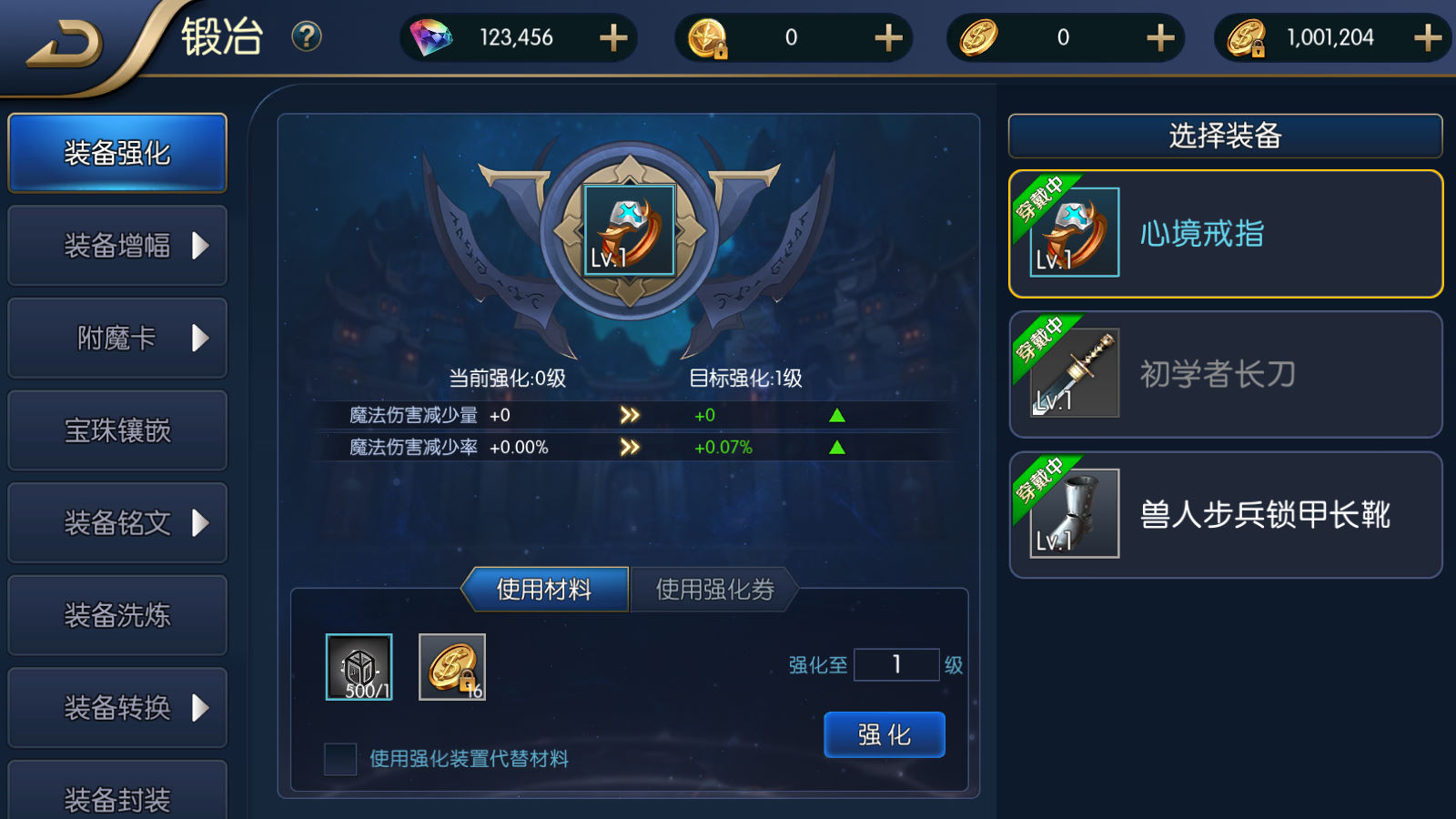The height and width of the screenshot is (819, 1456).
Task: Select 初学者长刀 equipment
Action: pos(1226,374)
